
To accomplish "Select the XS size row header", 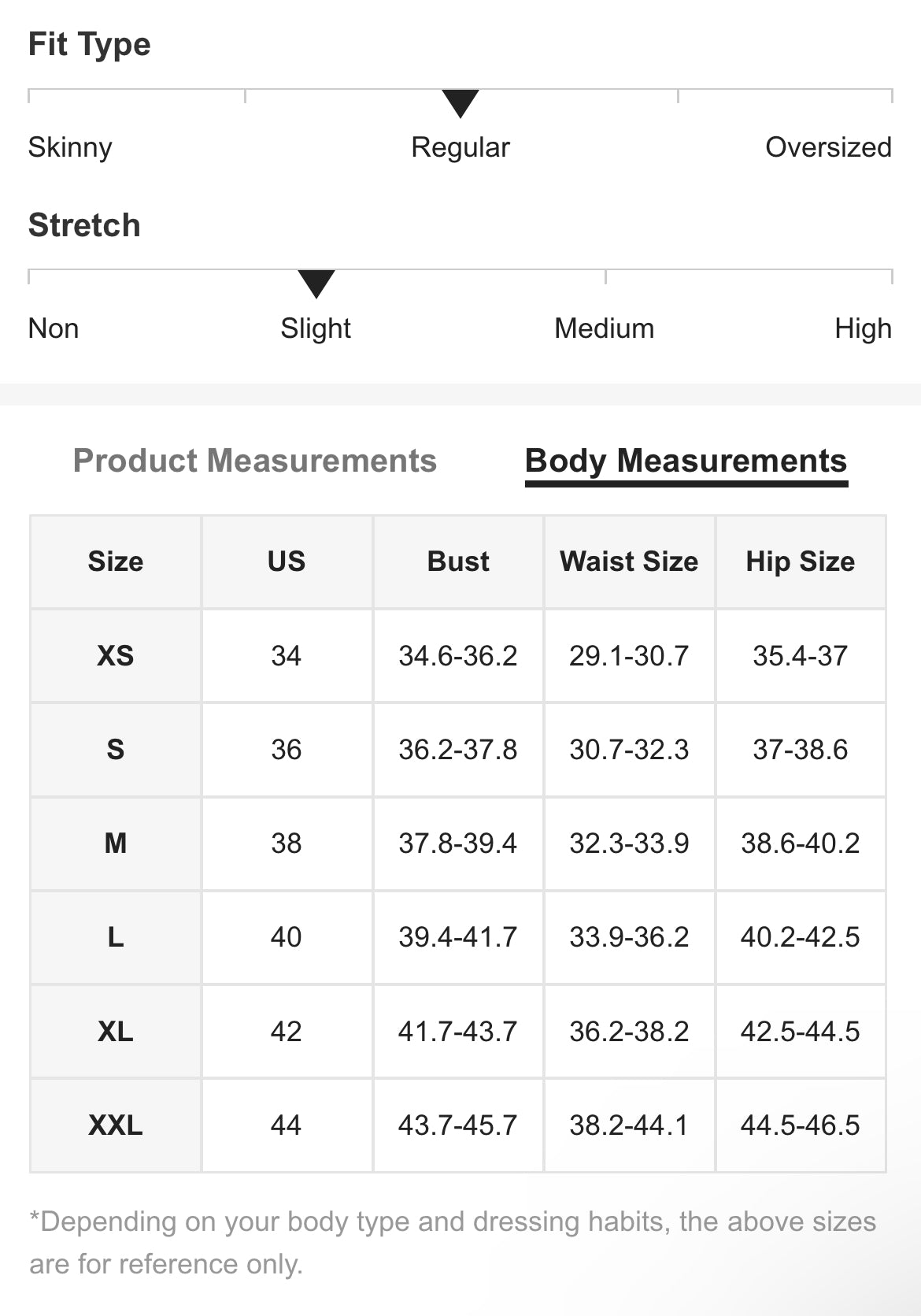I will pyautogui.click(x=116, y=655).
